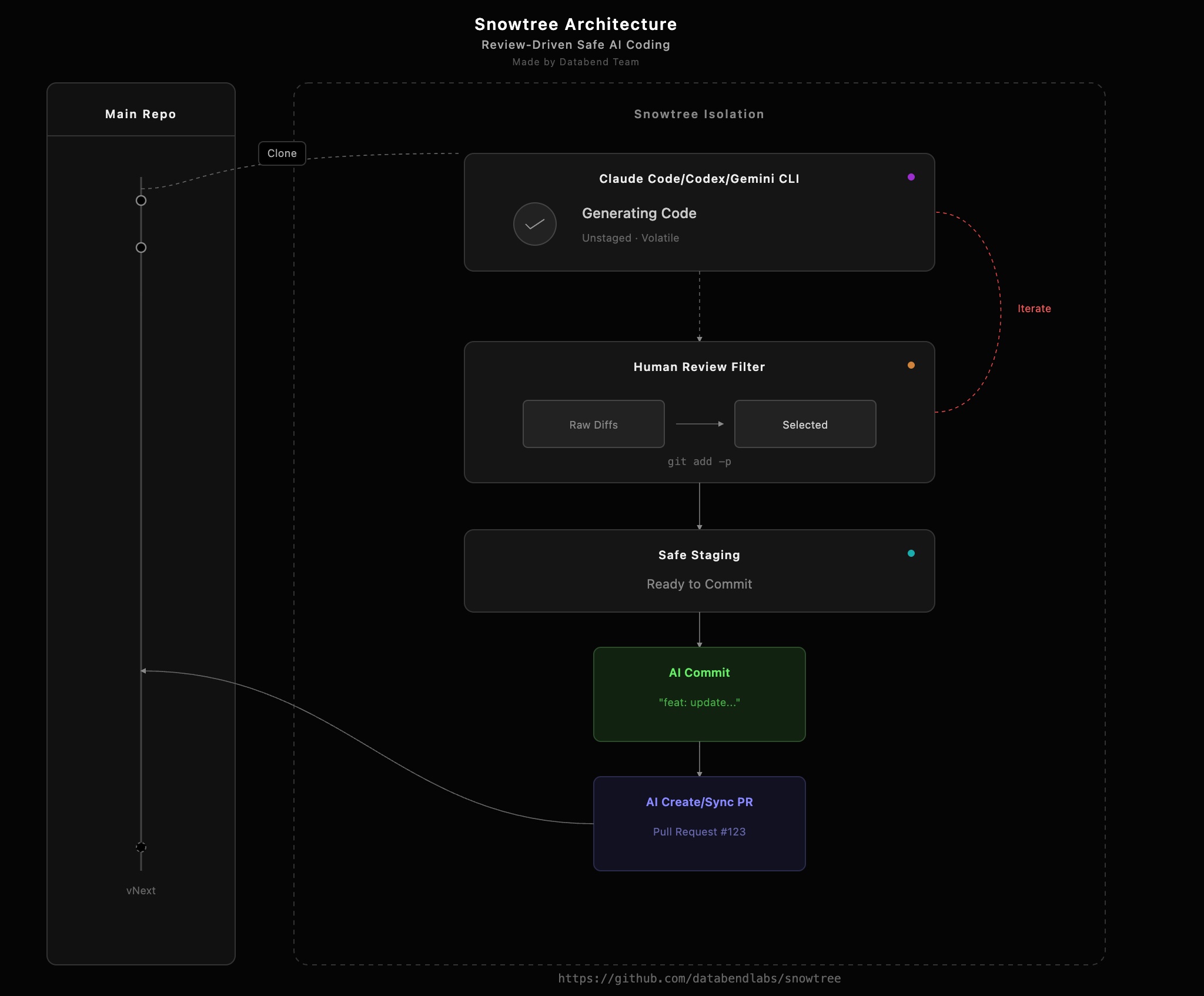
Task: Toggle the Raw Diffs box
Action: coord(593,424)
